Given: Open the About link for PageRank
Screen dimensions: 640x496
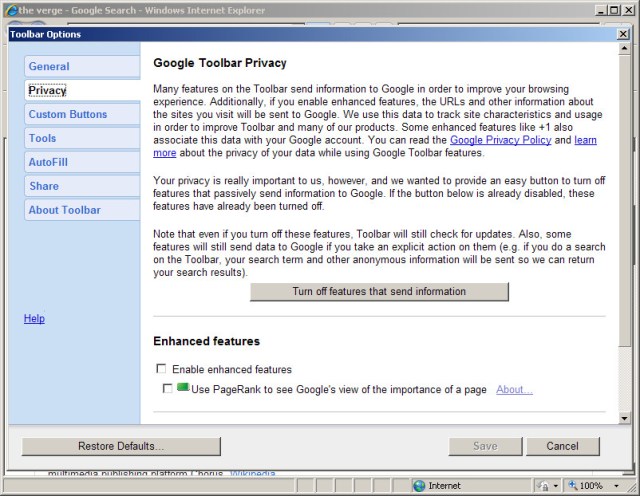Looking at the screenshot, I should click(x=514, y=389).
